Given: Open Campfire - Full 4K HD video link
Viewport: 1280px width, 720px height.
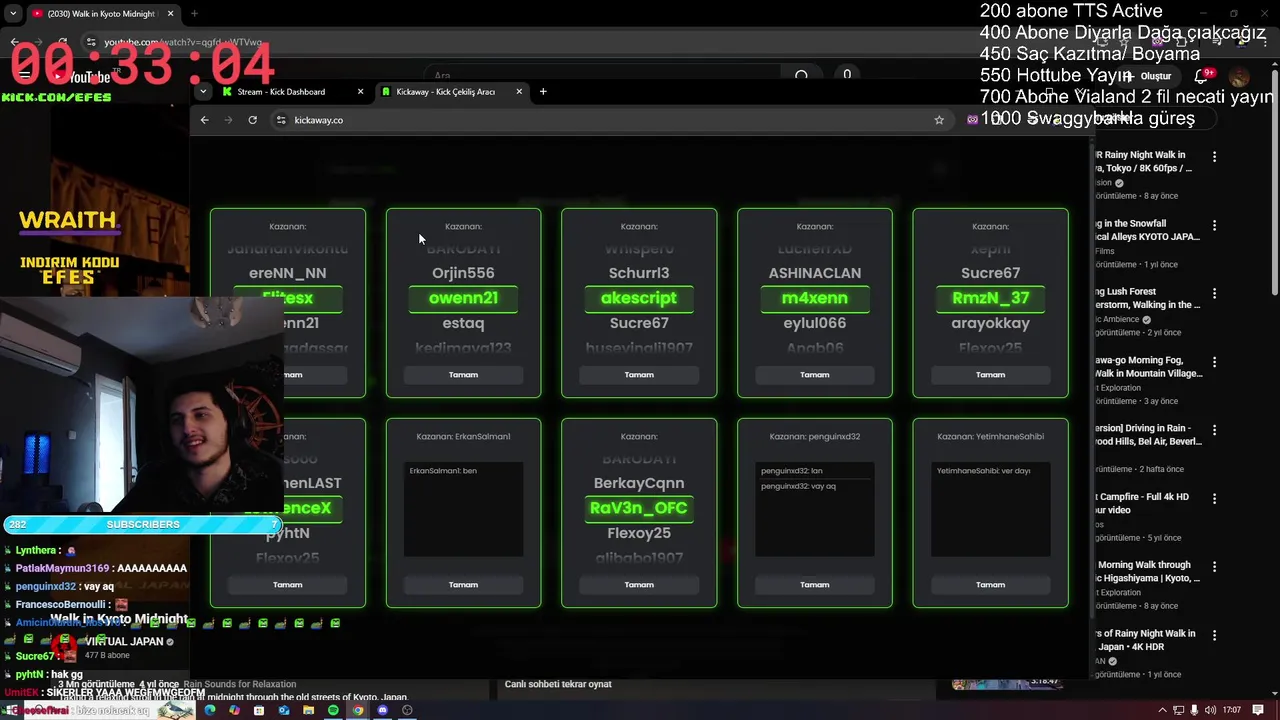Looking at the screenshot, I should 1143,503.
